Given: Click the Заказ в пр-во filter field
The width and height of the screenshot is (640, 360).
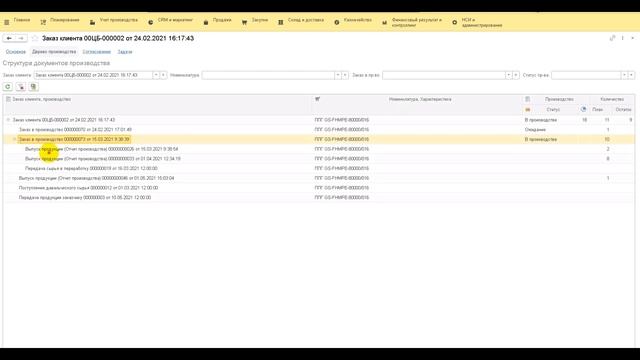Looking at the screenshot, I should pos(444,75).
